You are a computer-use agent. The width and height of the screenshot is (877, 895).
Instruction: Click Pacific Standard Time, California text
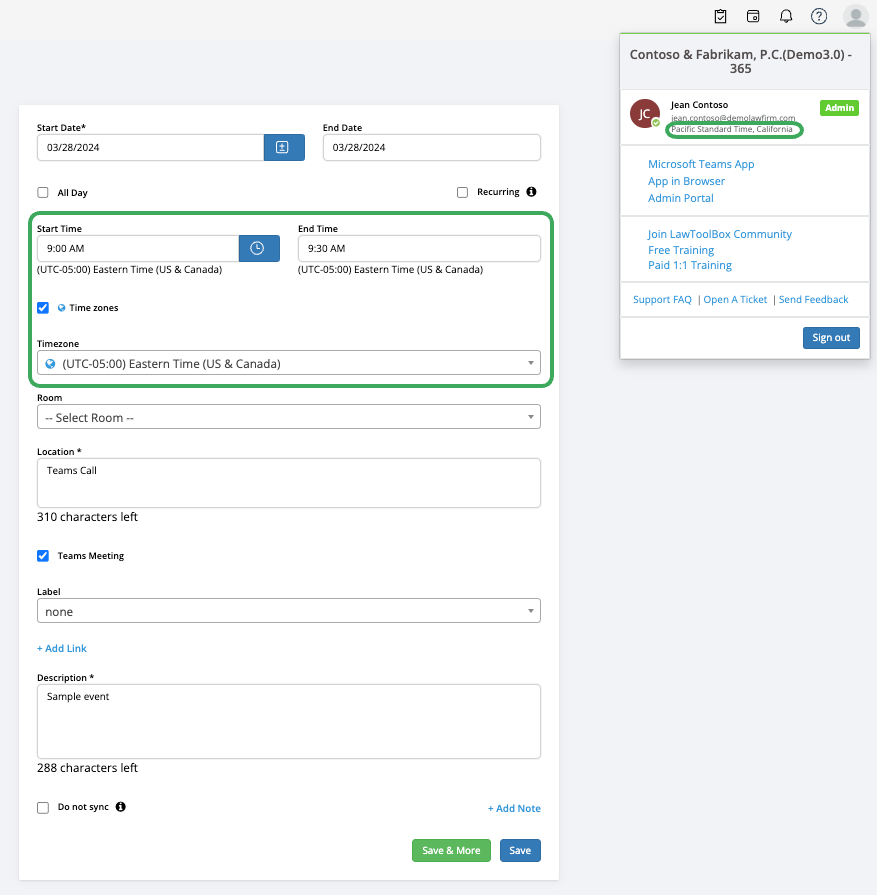(x=731, y=129)
